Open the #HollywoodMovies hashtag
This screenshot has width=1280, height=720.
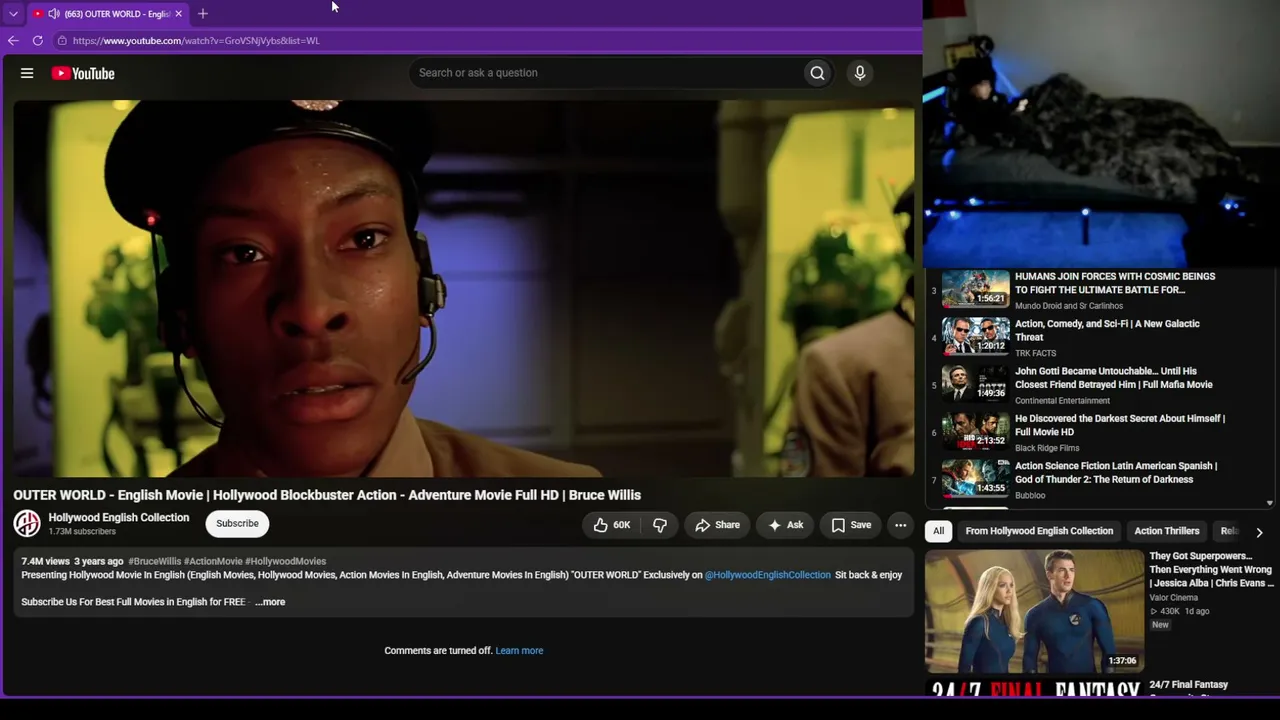[286, 562]
